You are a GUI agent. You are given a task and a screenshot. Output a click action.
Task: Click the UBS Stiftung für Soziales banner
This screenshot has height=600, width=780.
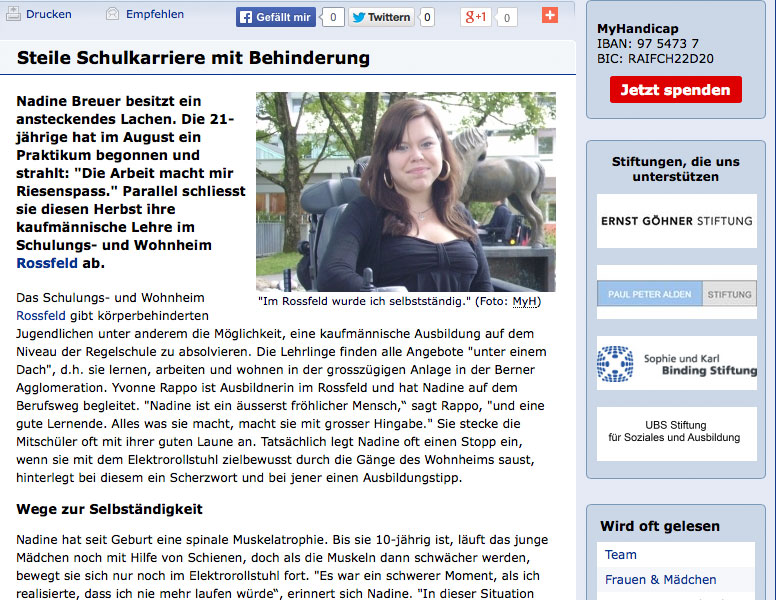pos(677,431)
